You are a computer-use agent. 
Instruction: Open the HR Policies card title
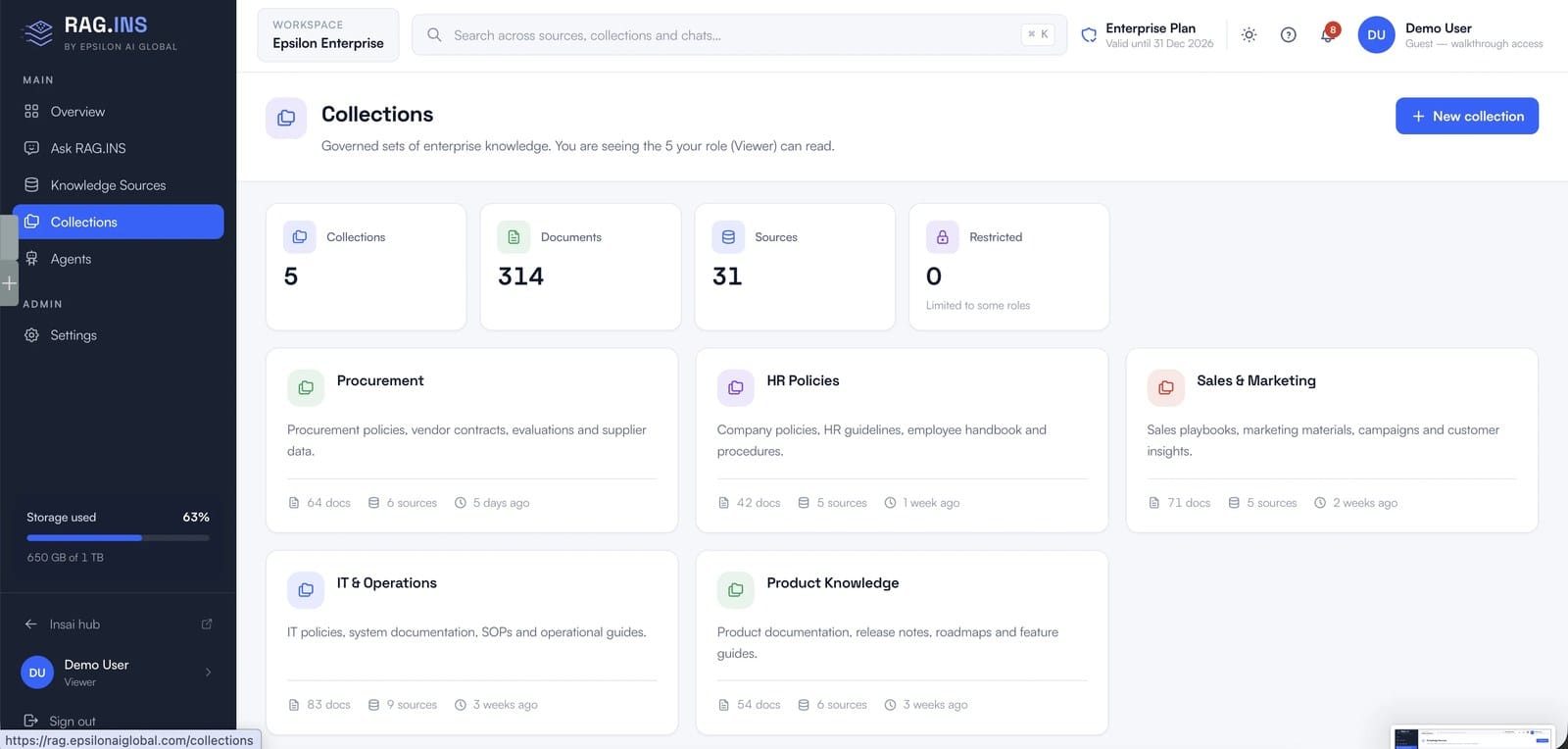point(803,380)
